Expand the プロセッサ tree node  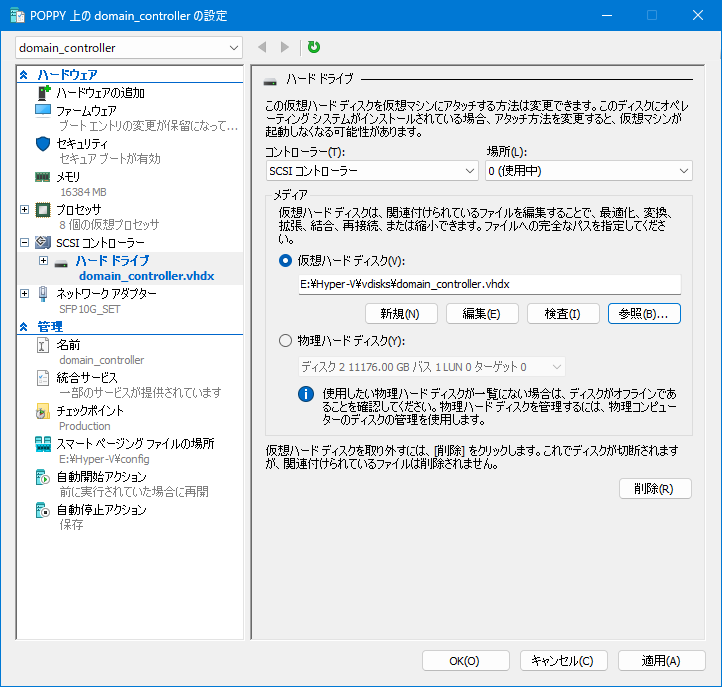25,210
